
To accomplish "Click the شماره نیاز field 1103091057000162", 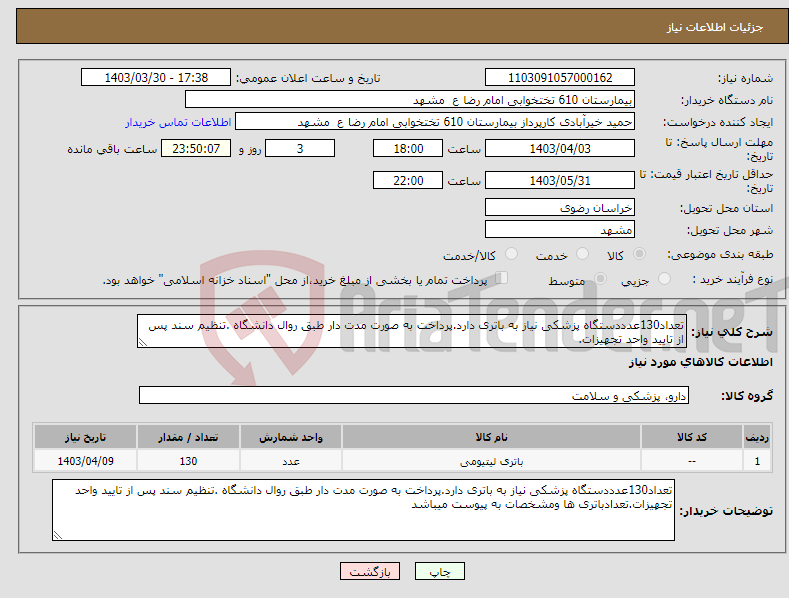I will [x=560, y=78].
